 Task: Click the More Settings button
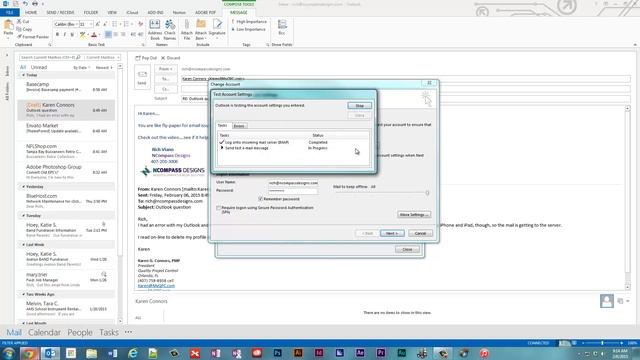coord(413,215)
